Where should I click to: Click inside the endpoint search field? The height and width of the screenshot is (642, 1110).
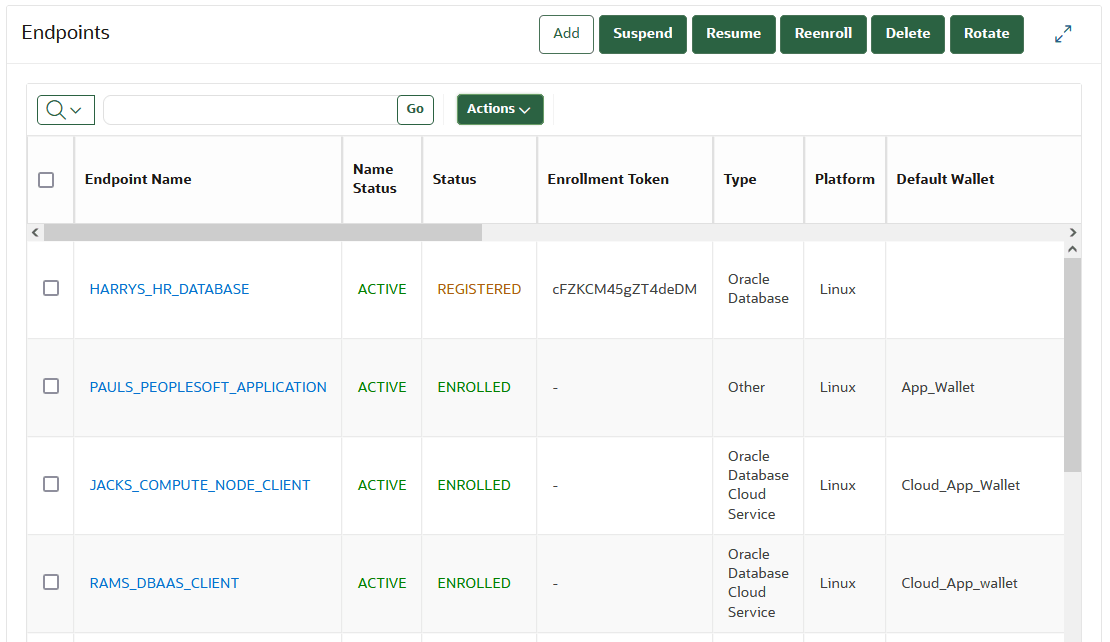pos(250,109)
